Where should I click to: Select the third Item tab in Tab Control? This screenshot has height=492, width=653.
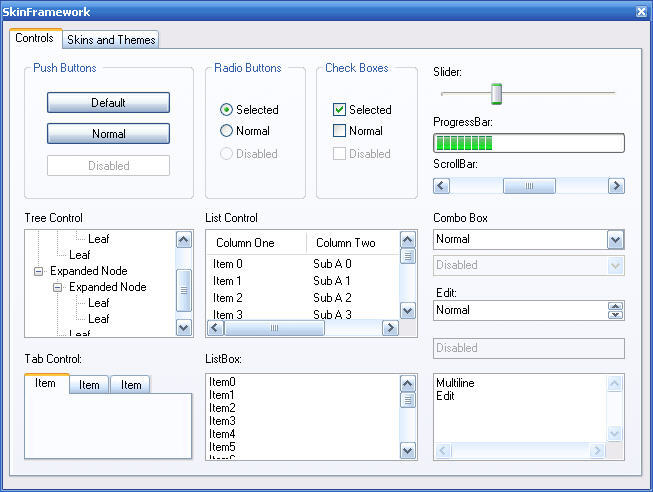coord(131,385)
